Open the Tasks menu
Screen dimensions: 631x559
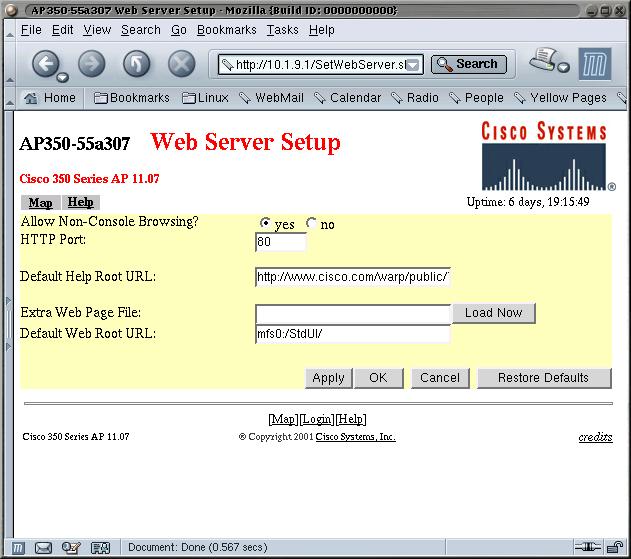(x=283, y=30)
